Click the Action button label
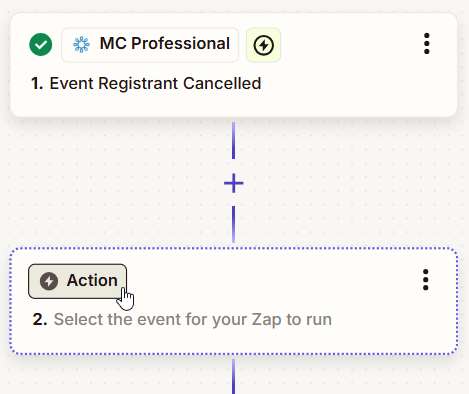 92,280
